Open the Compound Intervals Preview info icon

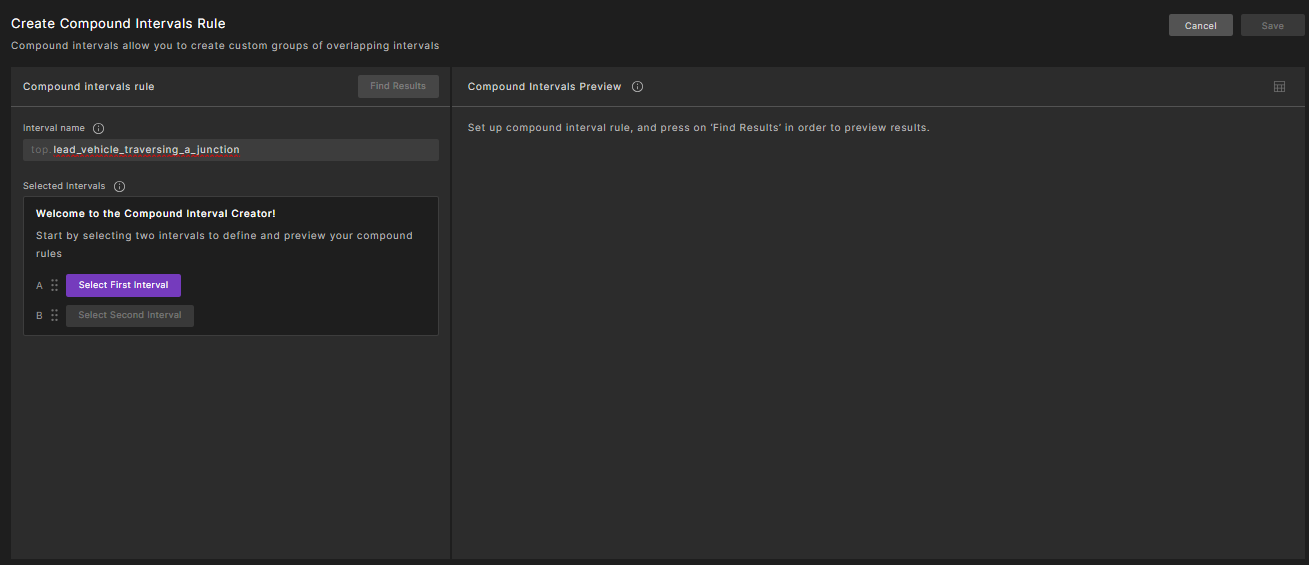coord(637,87)
